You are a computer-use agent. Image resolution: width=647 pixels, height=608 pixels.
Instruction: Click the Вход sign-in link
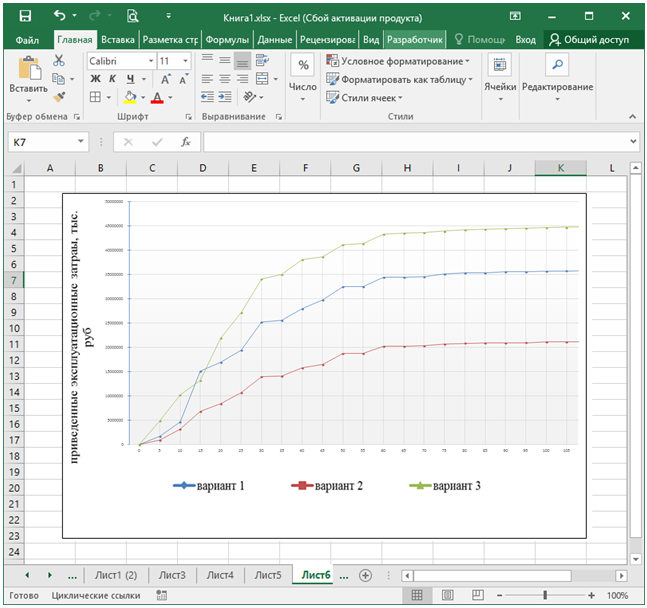pyautogui.click(x=525, y=40)
